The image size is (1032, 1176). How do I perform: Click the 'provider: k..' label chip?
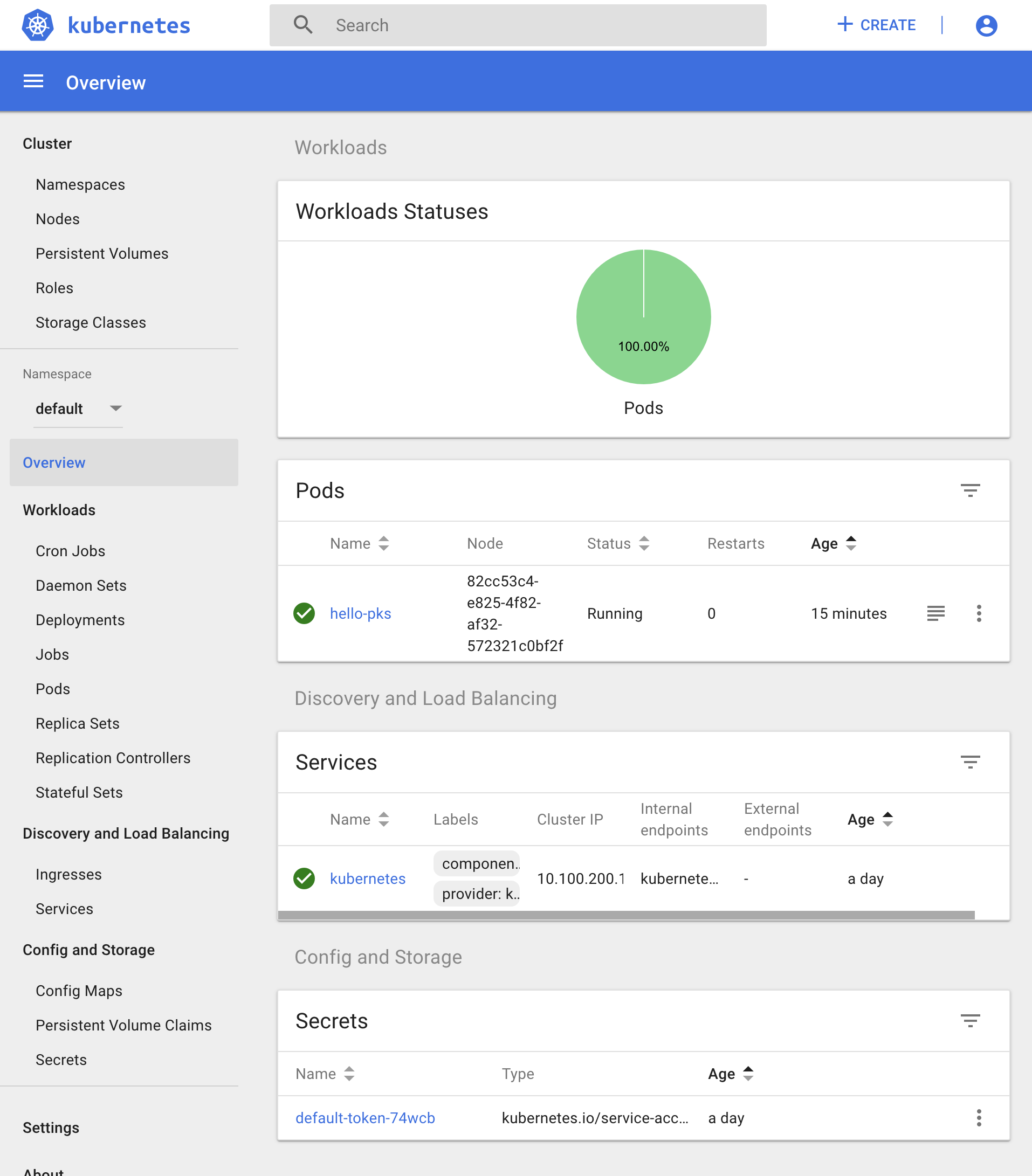pos(477,894)
